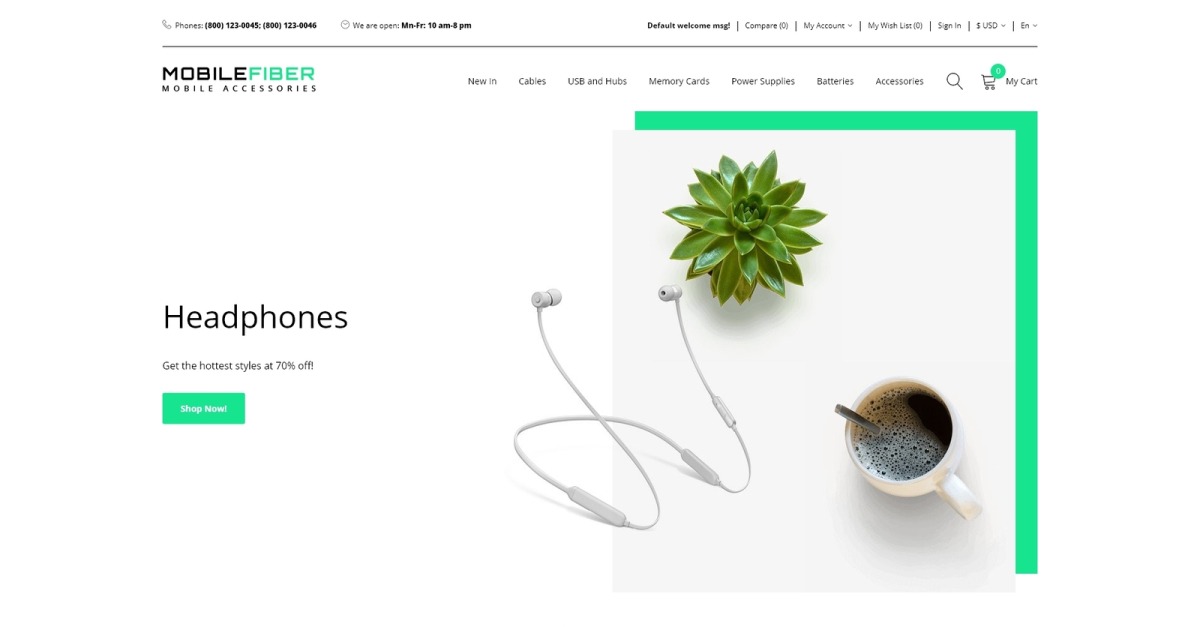Expand the My Account dropdown

coord(828,25)
